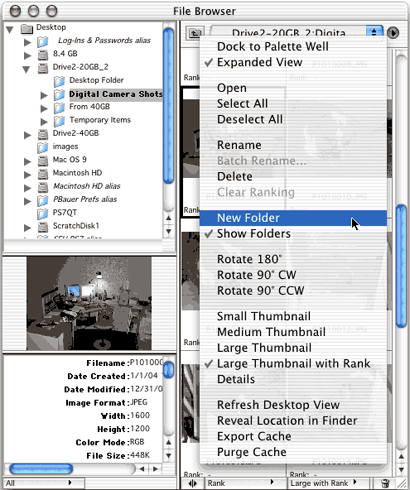Click the Desktop Folder folder icon
This screenshot has height=490, width=410.
(x=59, y=81)
